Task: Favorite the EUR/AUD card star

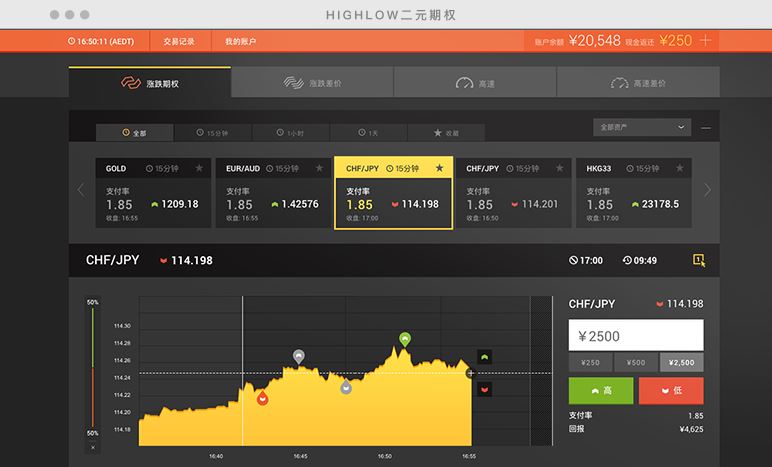Action: click(x=319, y=168)
